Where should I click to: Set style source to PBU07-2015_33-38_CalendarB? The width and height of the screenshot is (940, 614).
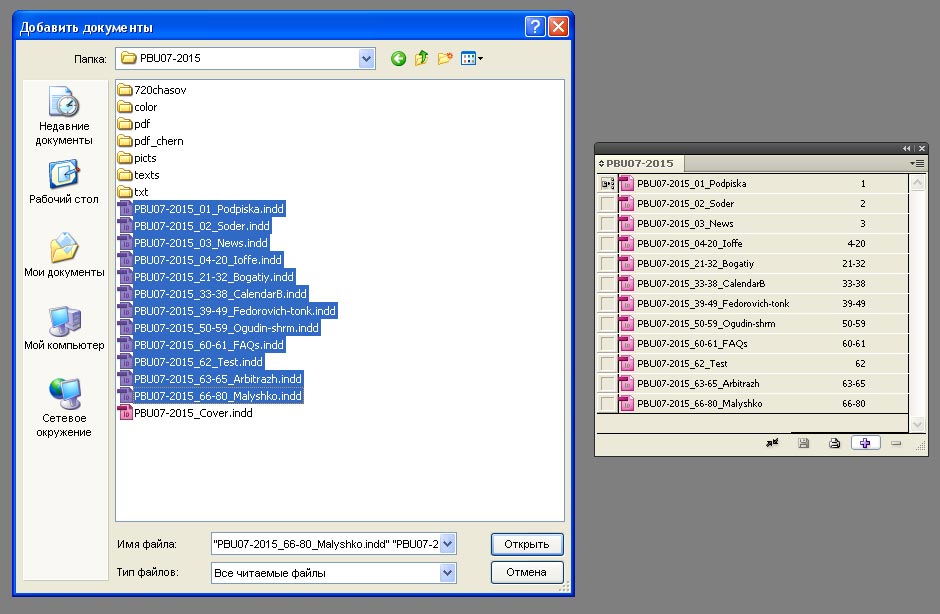[607, 284]
